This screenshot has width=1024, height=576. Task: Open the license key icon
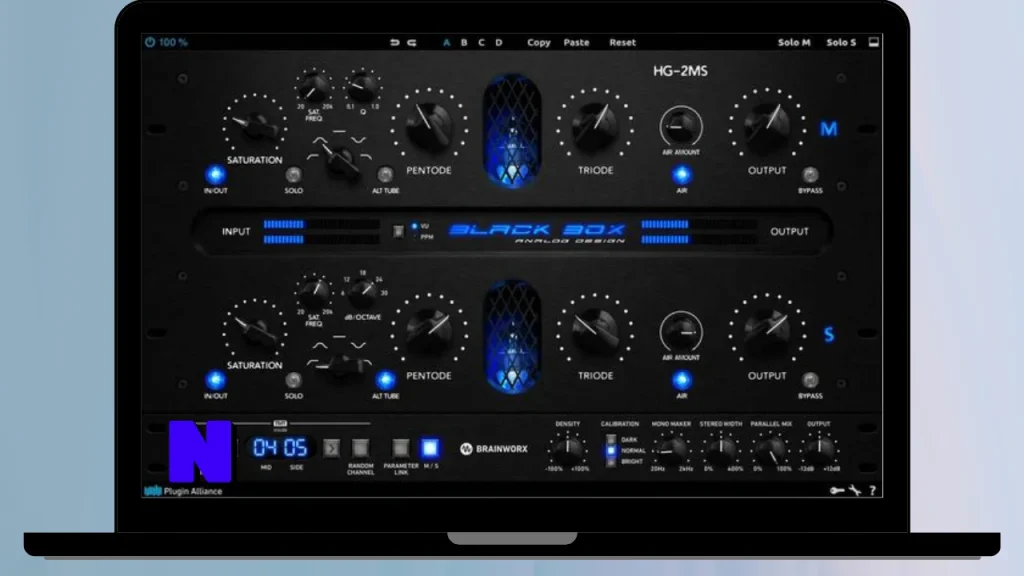pos(837,490)
